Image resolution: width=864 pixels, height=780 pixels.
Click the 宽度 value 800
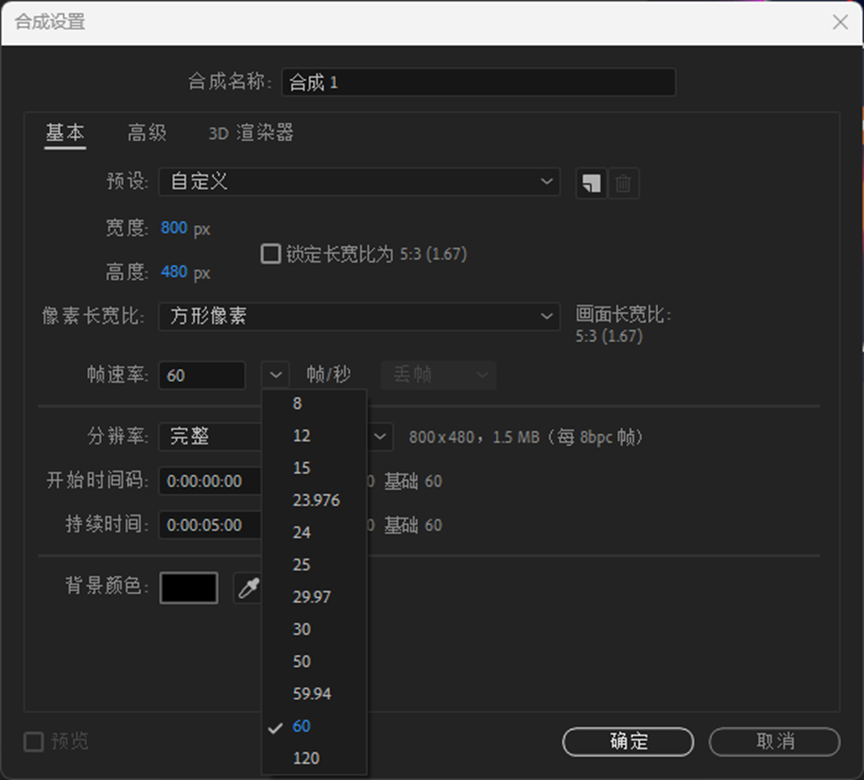click(174, 228)
